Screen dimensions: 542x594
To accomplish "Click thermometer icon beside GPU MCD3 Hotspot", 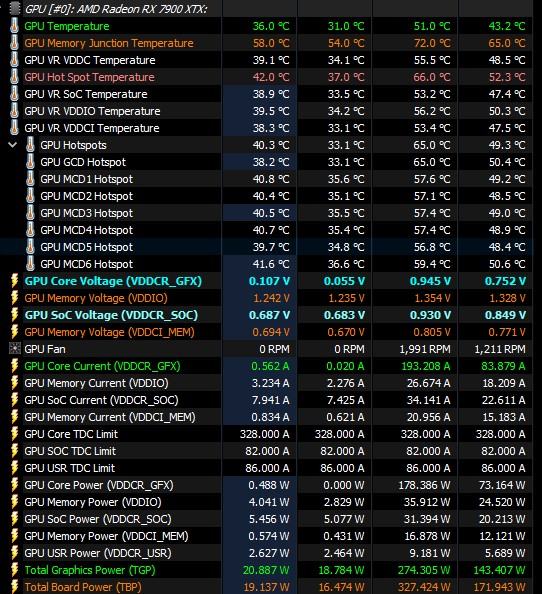I will [x=30, y=213].
